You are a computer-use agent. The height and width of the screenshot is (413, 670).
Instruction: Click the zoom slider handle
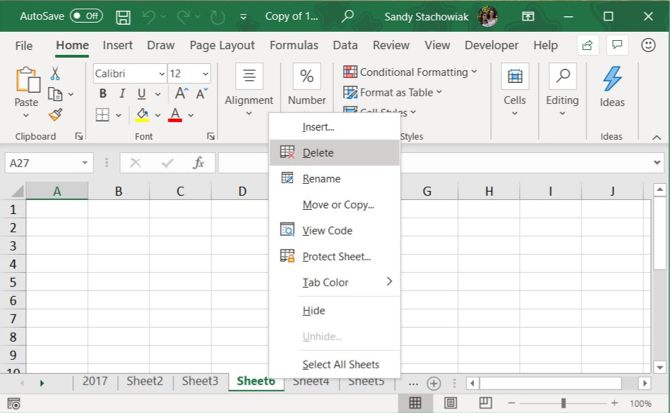[x=563, y=403]
